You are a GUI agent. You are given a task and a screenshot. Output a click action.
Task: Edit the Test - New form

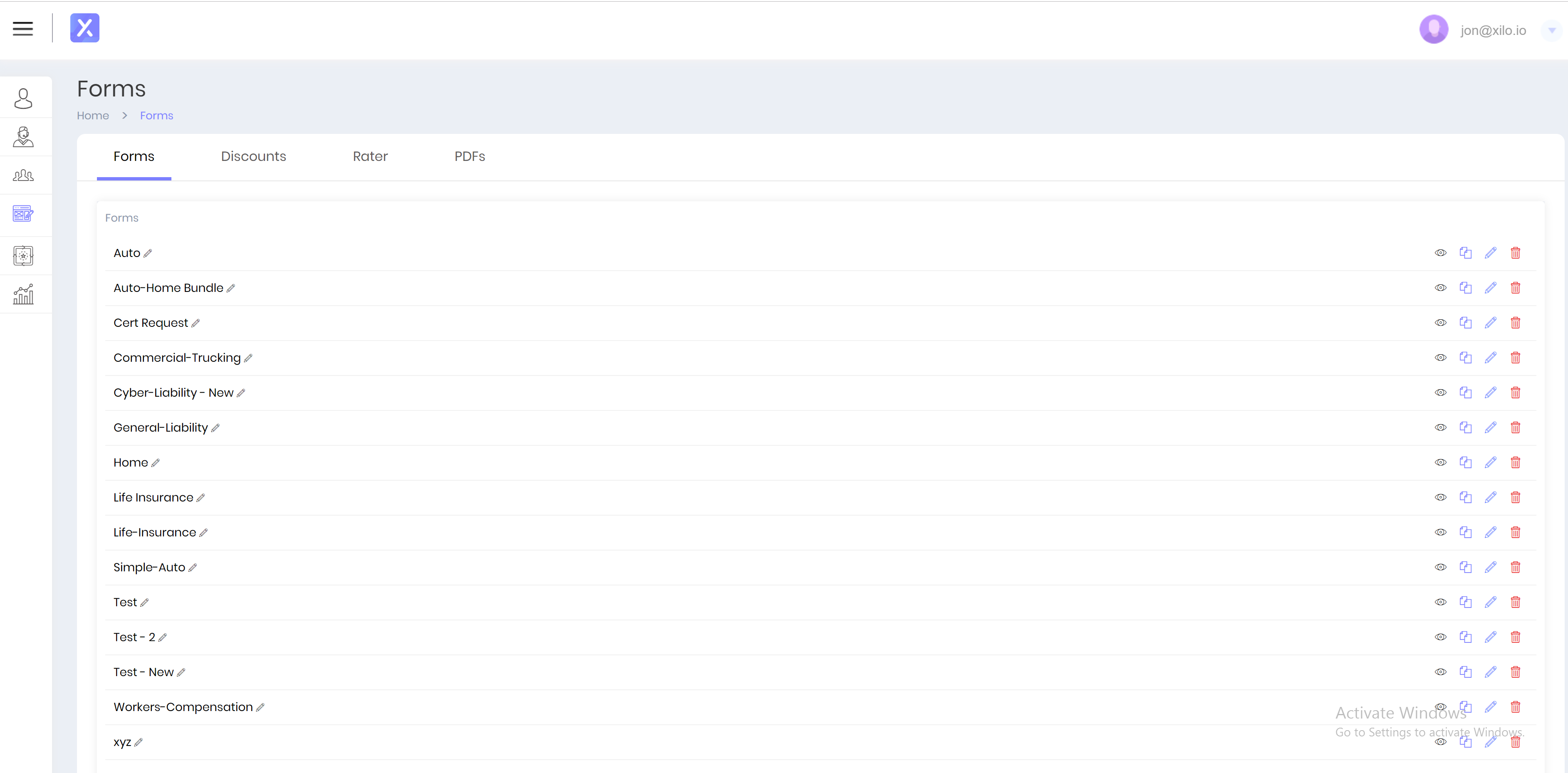pos(1490,672)
